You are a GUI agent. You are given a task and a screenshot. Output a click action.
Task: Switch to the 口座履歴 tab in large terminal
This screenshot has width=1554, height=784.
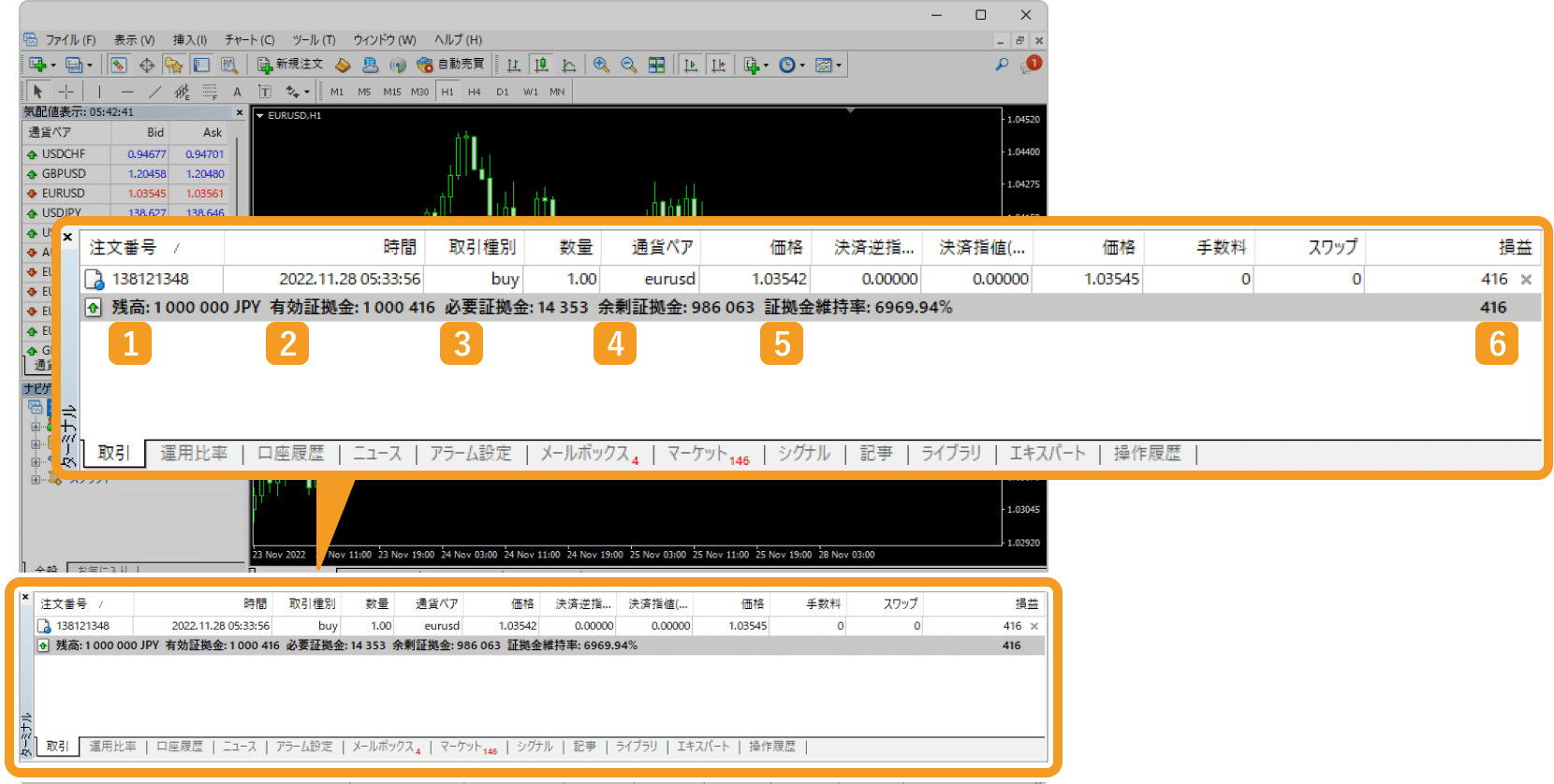(x=290, y=454)
